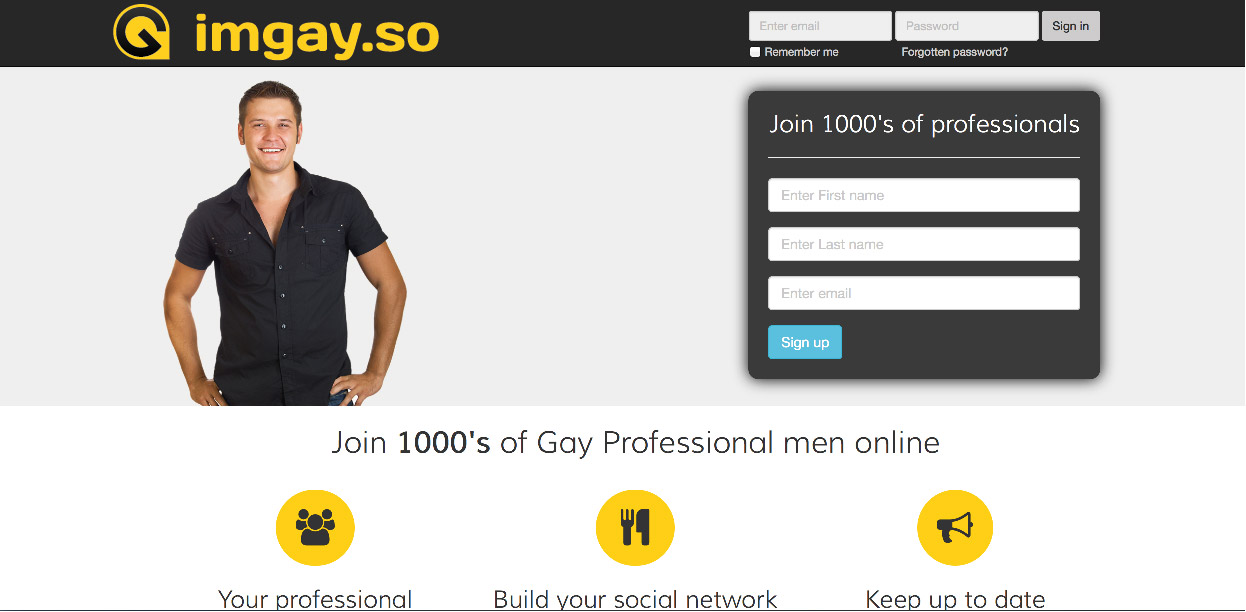Click the group of people icon

pos(315,528)
